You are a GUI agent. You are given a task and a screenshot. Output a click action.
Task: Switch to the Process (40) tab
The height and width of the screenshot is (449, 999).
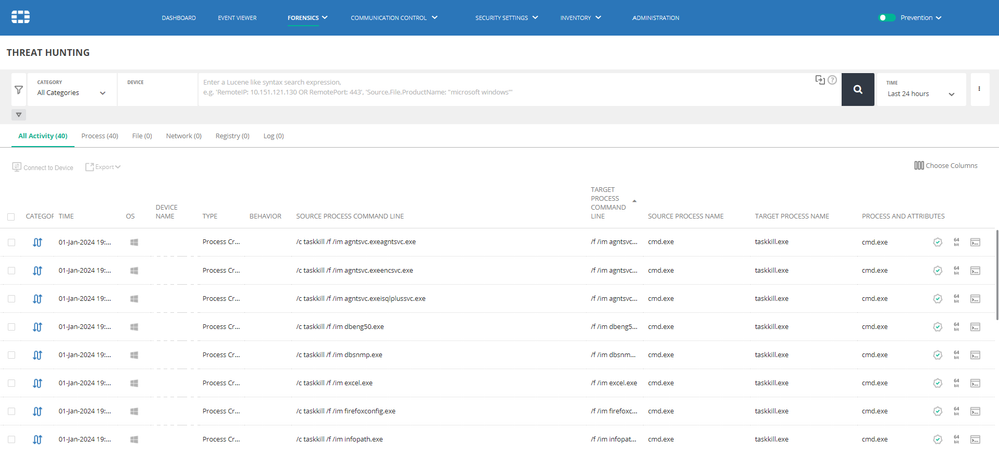(x=99, y=135)
